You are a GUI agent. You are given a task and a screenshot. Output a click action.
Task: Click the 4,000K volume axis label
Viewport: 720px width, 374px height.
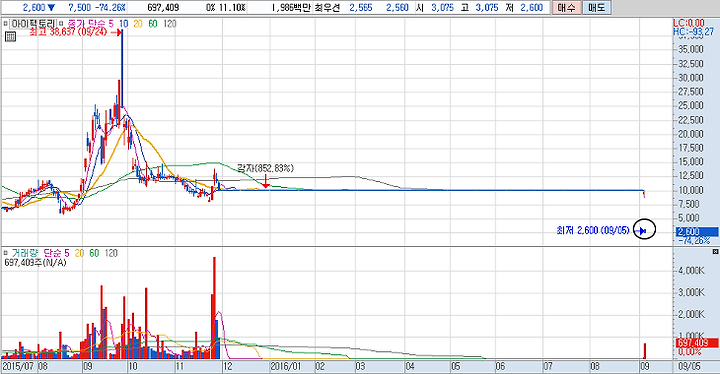[x=692, y=270]
